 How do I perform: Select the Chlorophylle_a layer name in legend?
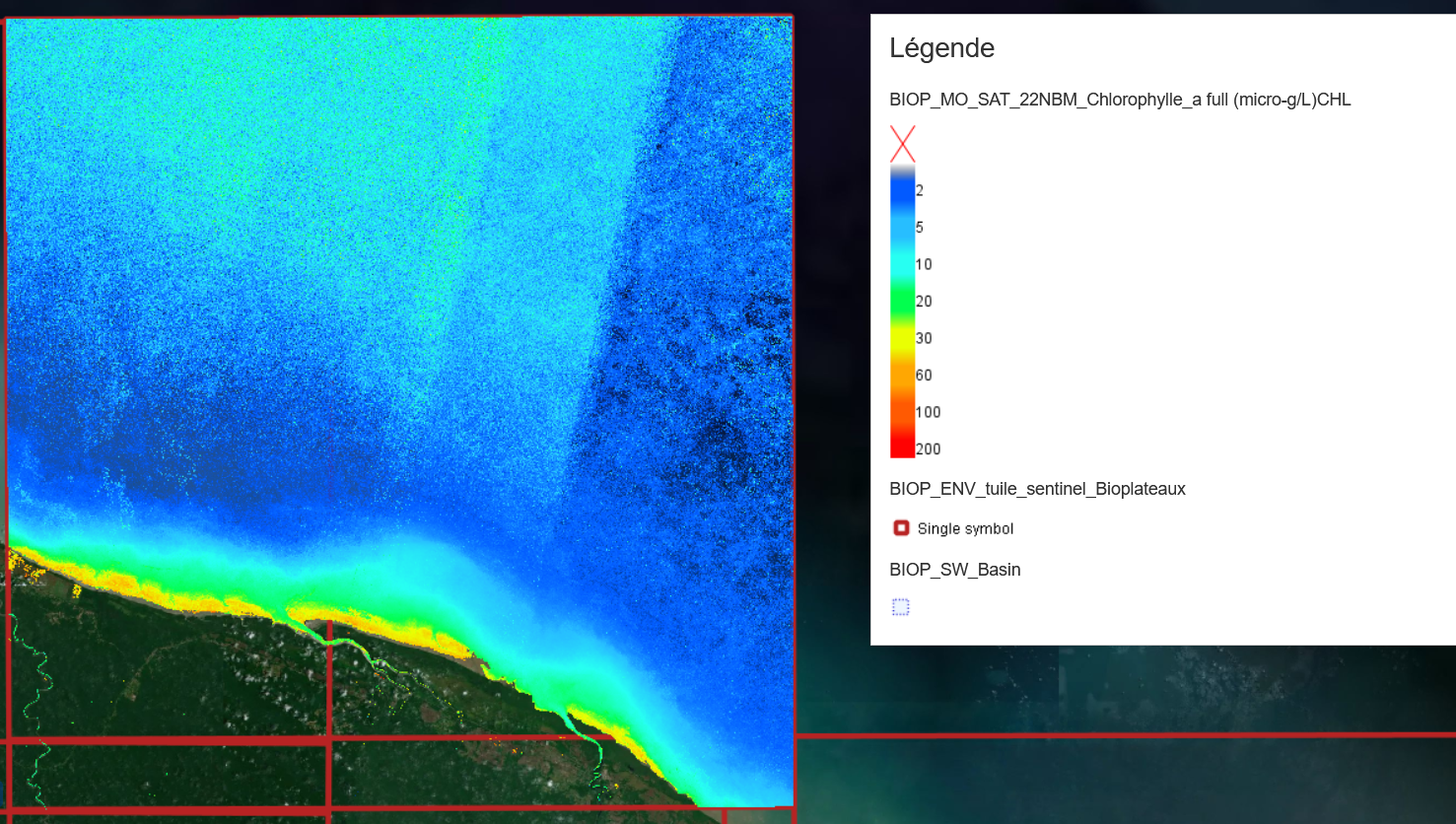click(1119, 100)
